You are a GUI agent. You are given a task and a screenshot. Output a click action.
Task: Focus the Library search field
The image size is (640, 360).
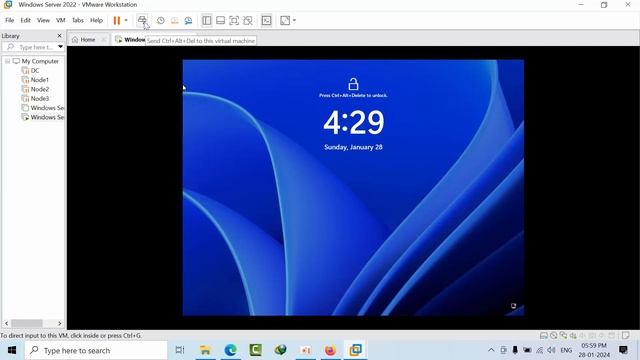tap(32, 47)
